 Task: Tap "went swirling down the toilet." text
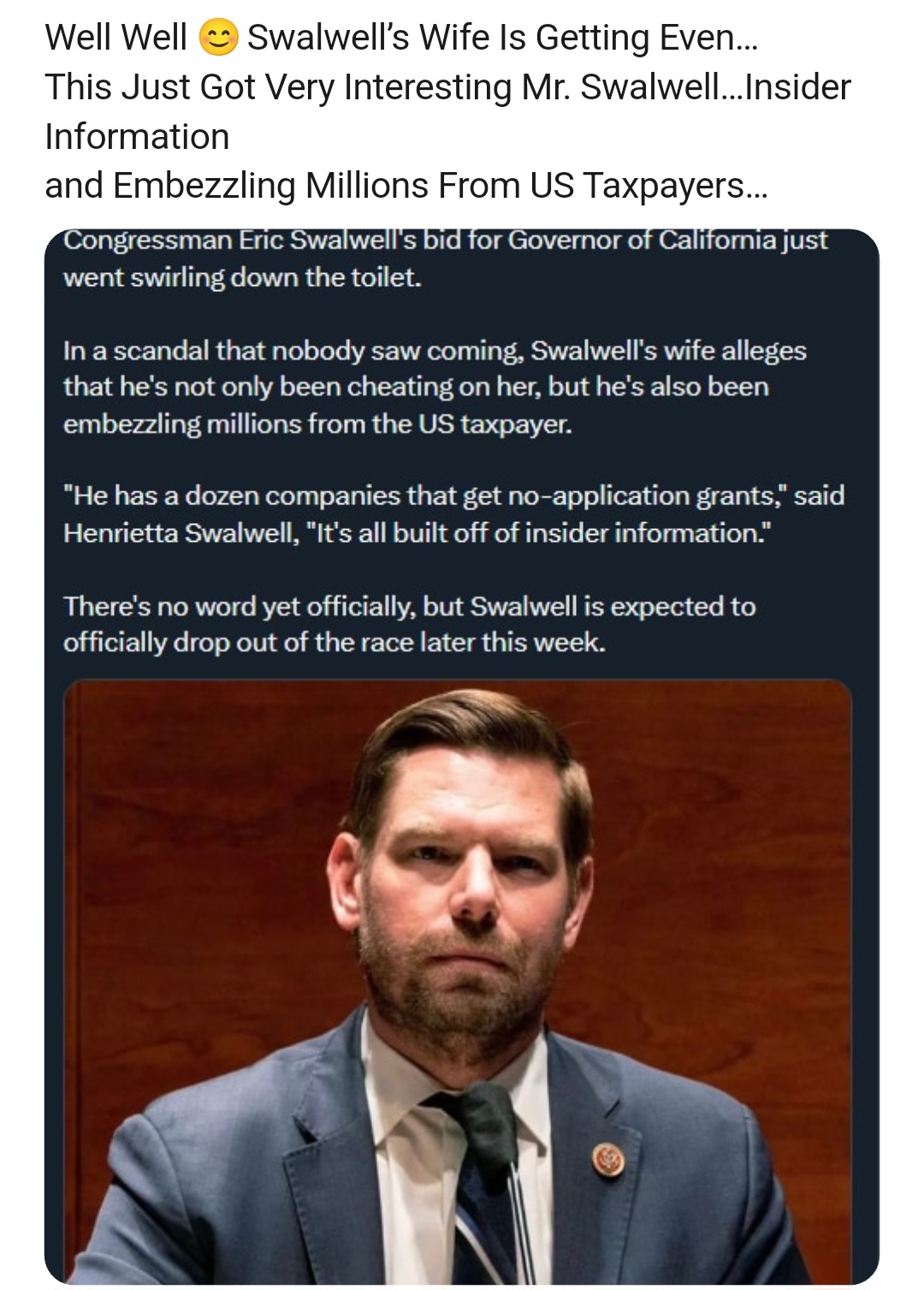click(x=242, y=277)
